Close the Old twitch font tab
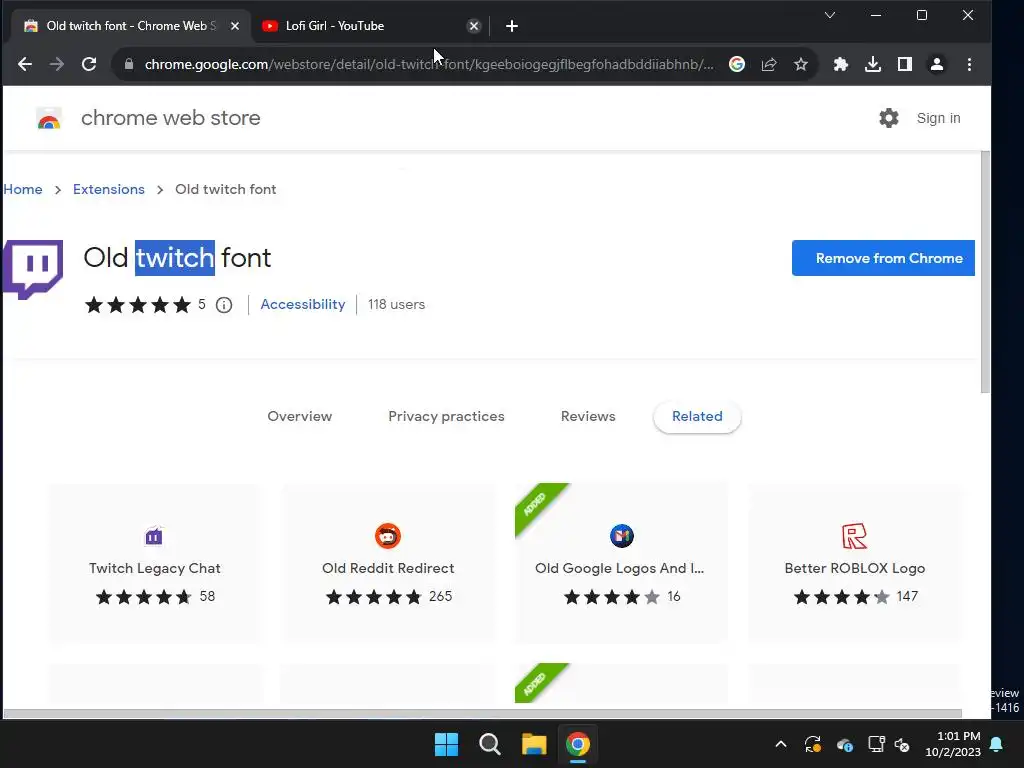 click(x=235, y=26)
